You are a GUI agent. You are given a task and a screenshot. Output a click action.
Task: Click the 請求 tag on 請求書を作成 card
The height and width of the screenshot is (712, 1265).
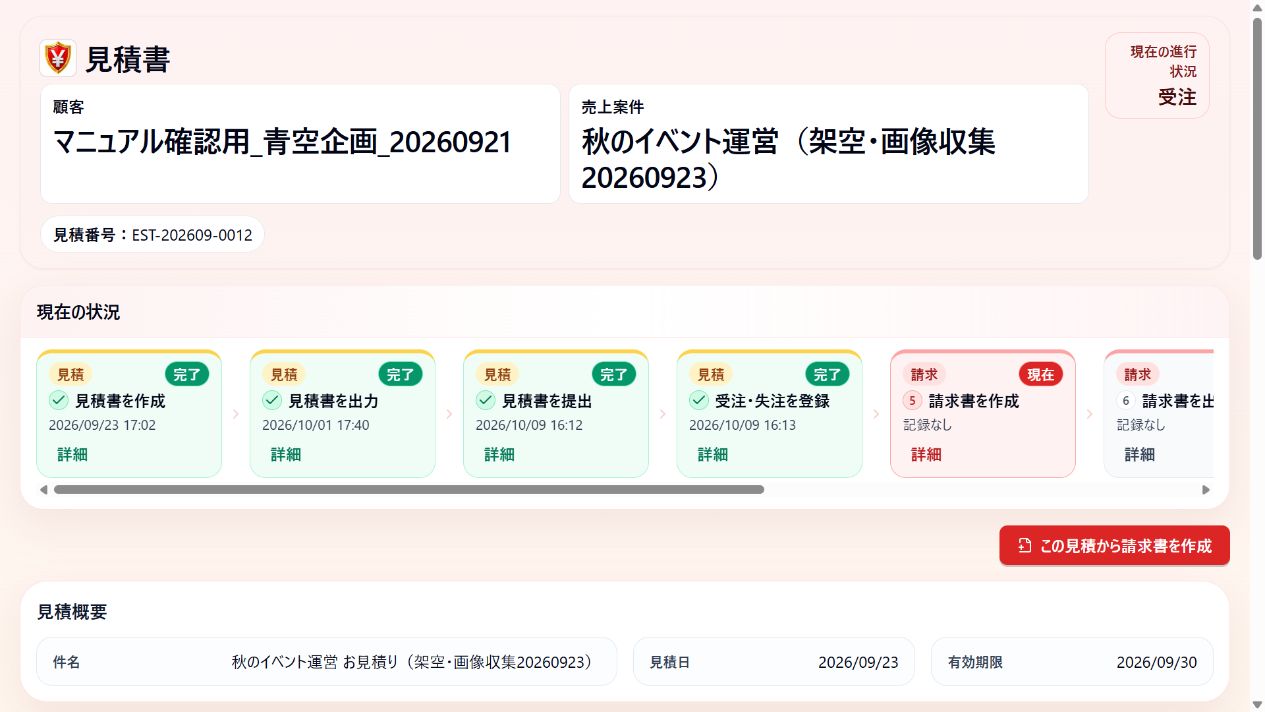924,374
